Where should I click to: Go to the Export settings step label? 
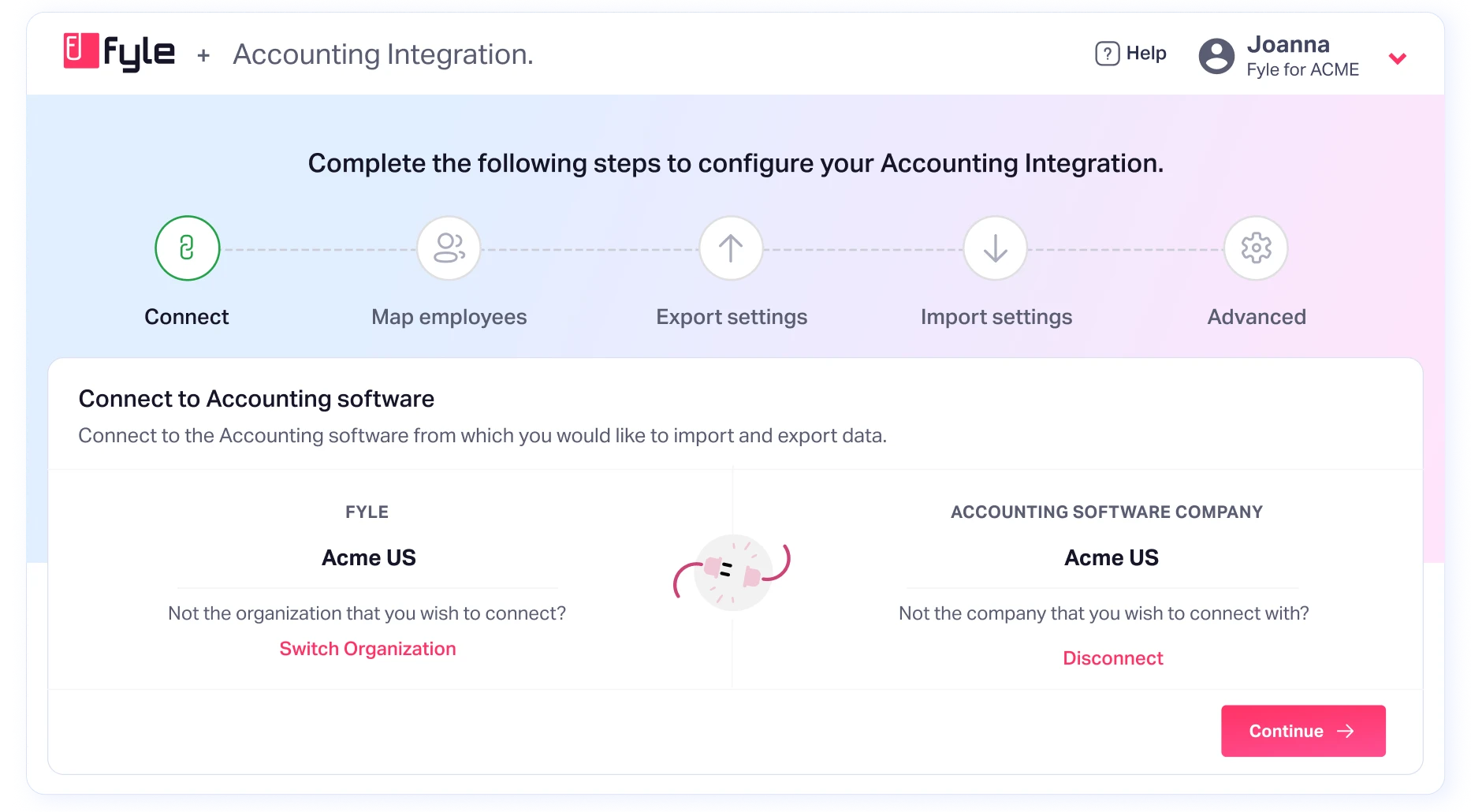[732, 317]
